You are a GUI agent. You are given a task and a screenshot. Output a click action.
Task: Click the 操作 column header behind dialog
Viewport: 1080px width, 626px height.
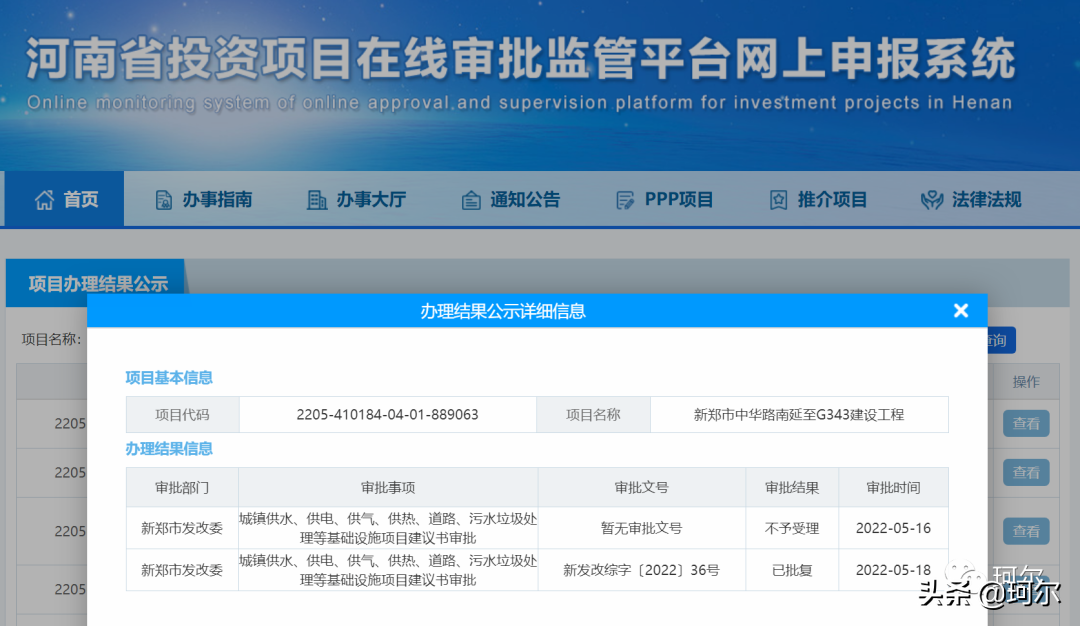coord(1026,382)
